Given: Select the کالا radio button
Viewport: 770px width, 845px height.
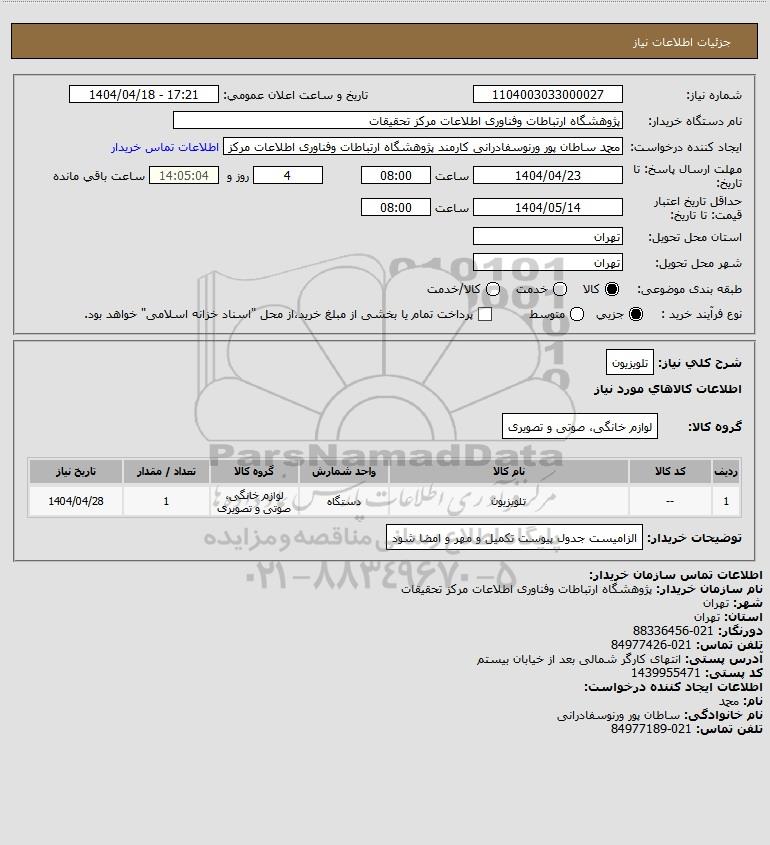Looking at the screenshot, I should (612, 289).
